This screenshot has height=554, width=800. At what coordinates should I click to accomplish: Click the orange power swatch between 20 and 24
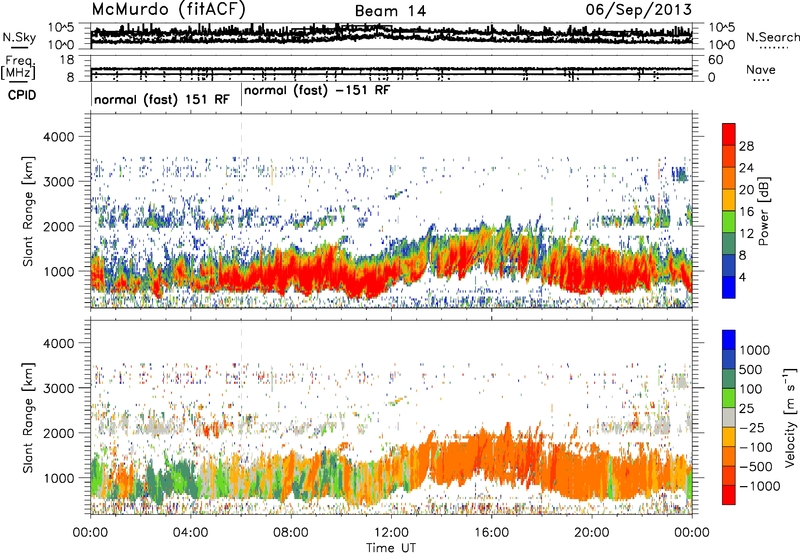point(729,179)
